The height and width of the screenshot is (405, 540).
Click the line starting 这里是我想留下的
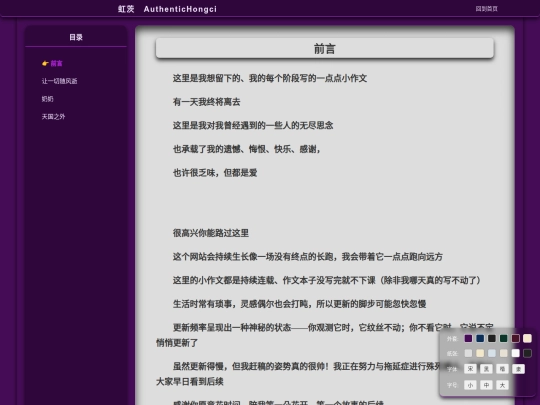(270, 78)
